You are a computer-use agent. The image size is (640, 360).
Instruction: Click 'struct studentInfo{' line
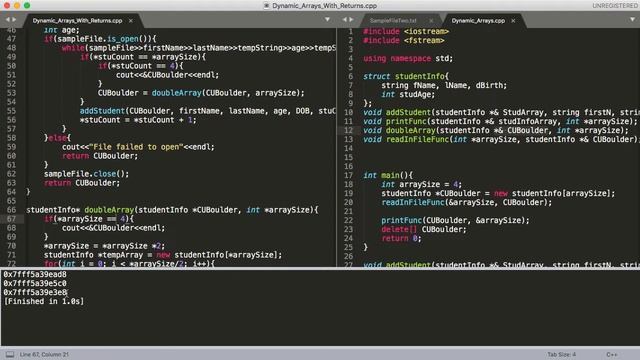pyautogui.click(x=406, y=76)
